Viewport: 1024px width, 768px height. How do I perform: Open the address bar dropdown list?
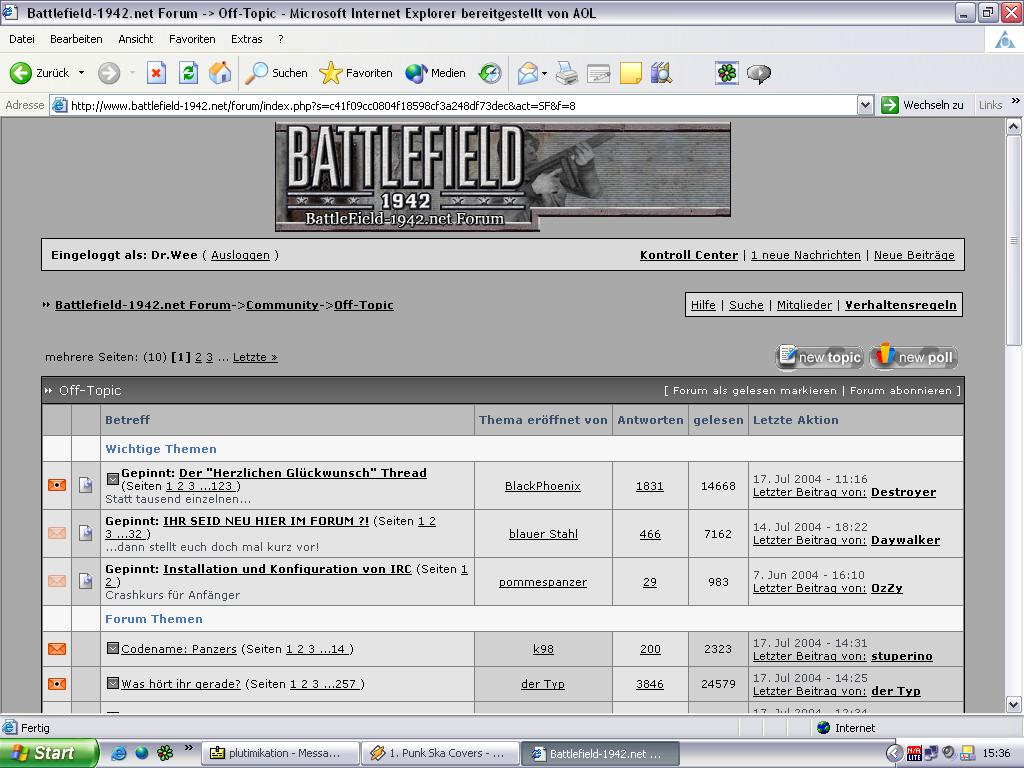[865, 105]
